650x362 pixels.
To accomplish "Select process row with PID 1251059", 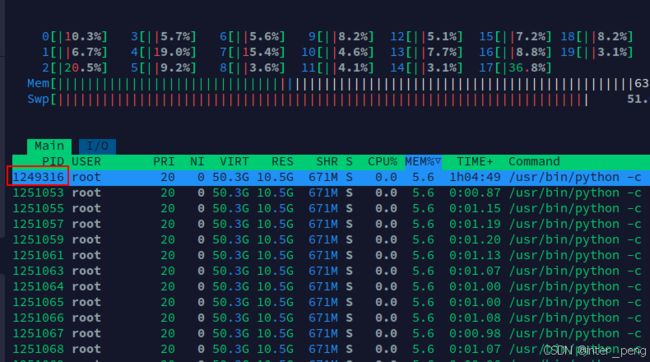I will point(331,240).
